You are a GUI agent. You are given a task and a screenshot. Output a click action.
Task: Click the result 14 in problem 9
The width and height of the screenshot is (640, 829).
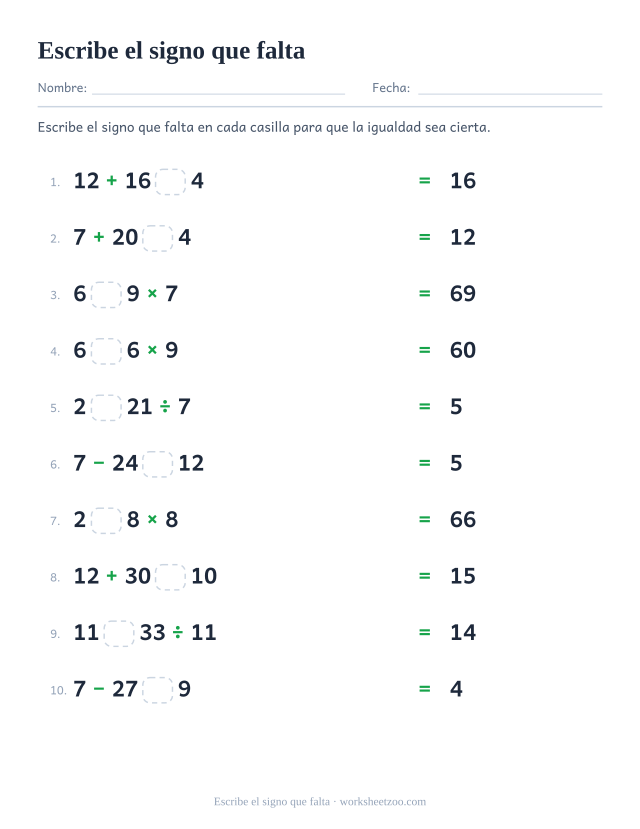pos(463,633)
